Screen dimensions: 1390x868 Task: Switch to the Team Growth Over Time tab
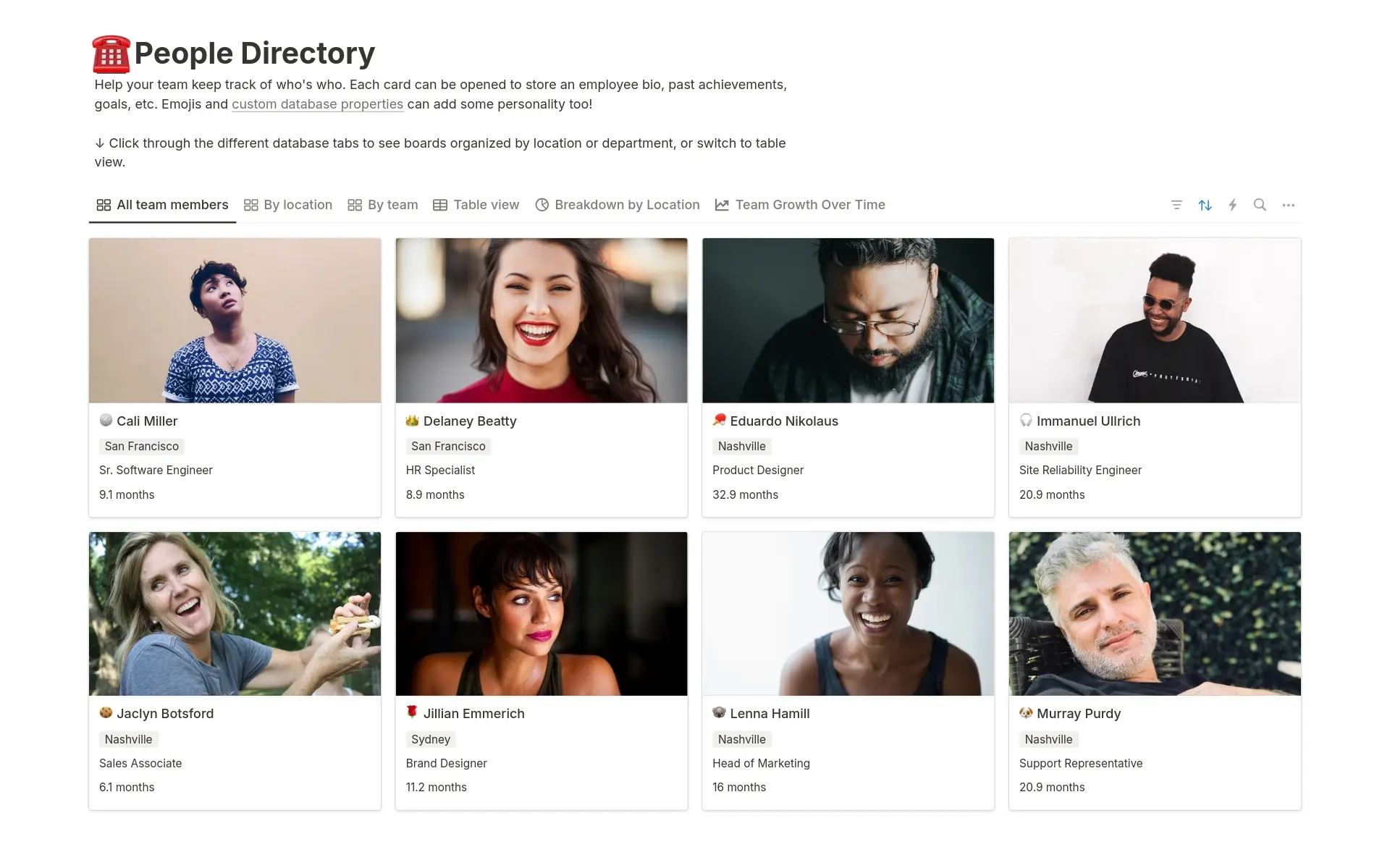tap(811, 204)
